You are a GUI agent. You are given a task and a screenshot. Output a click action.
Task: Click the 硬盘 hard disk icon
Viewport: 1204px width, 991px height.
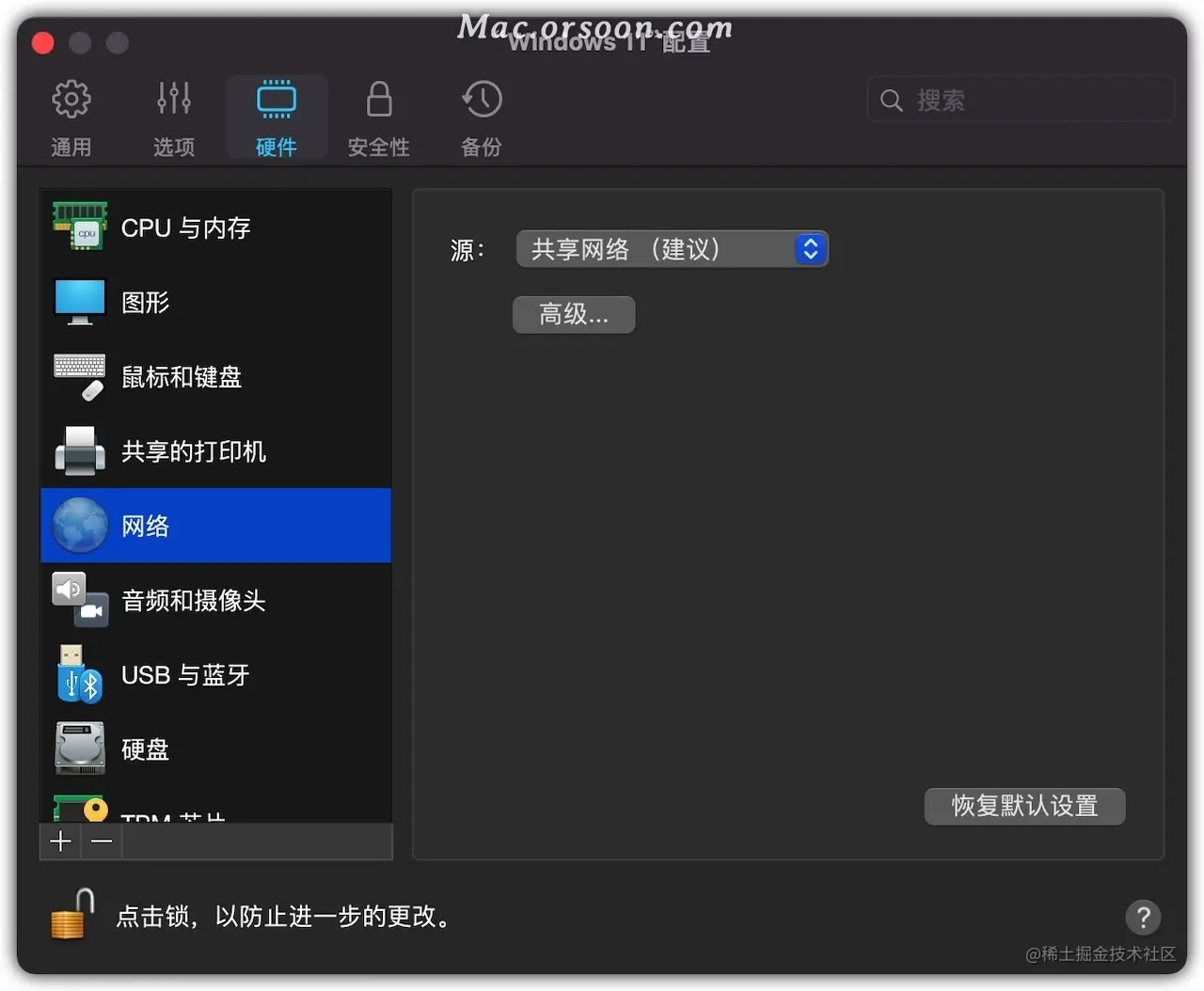80,748
